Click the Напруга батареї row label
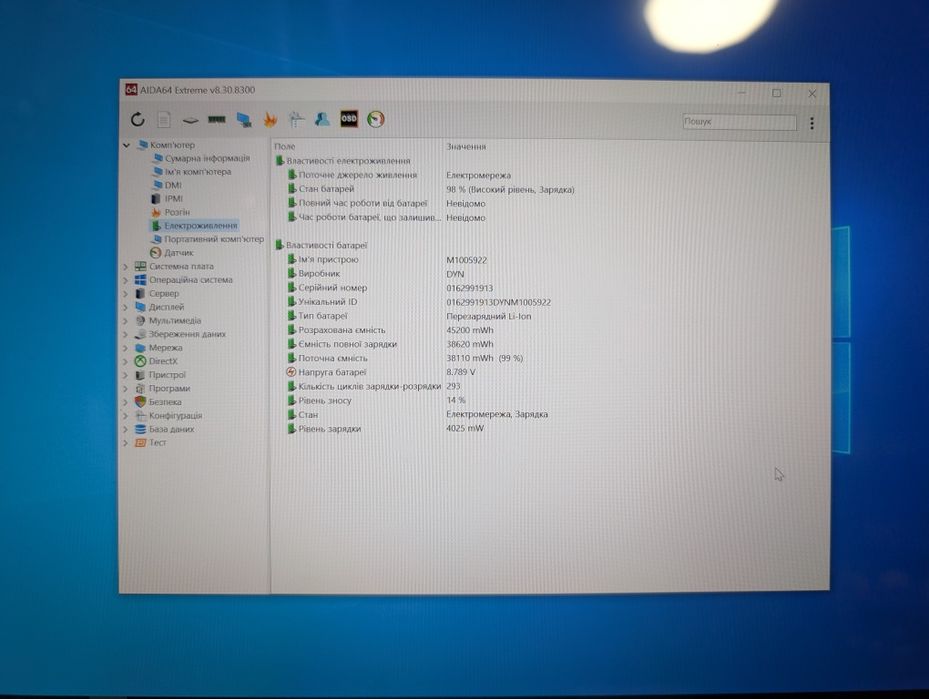Screen dimensions: 929x699 click(x=332, y=373)
